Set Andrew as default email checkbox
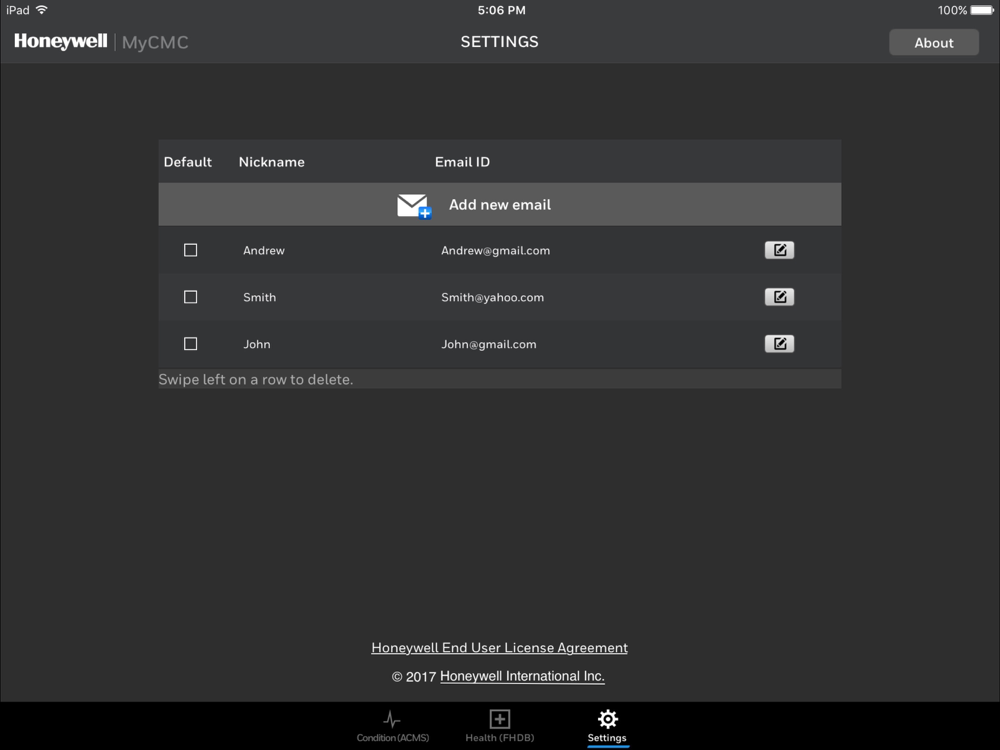The width and height of the screenshot is (1000, 750). (190, 250)
